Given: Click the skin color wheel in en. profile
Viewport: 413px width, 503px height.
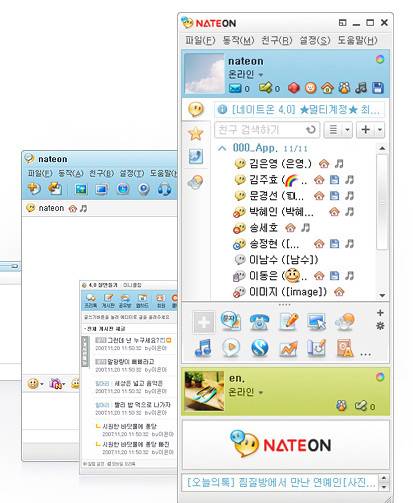Looking at the screenshot, I should pyautogui.click(x=380, y=377).
